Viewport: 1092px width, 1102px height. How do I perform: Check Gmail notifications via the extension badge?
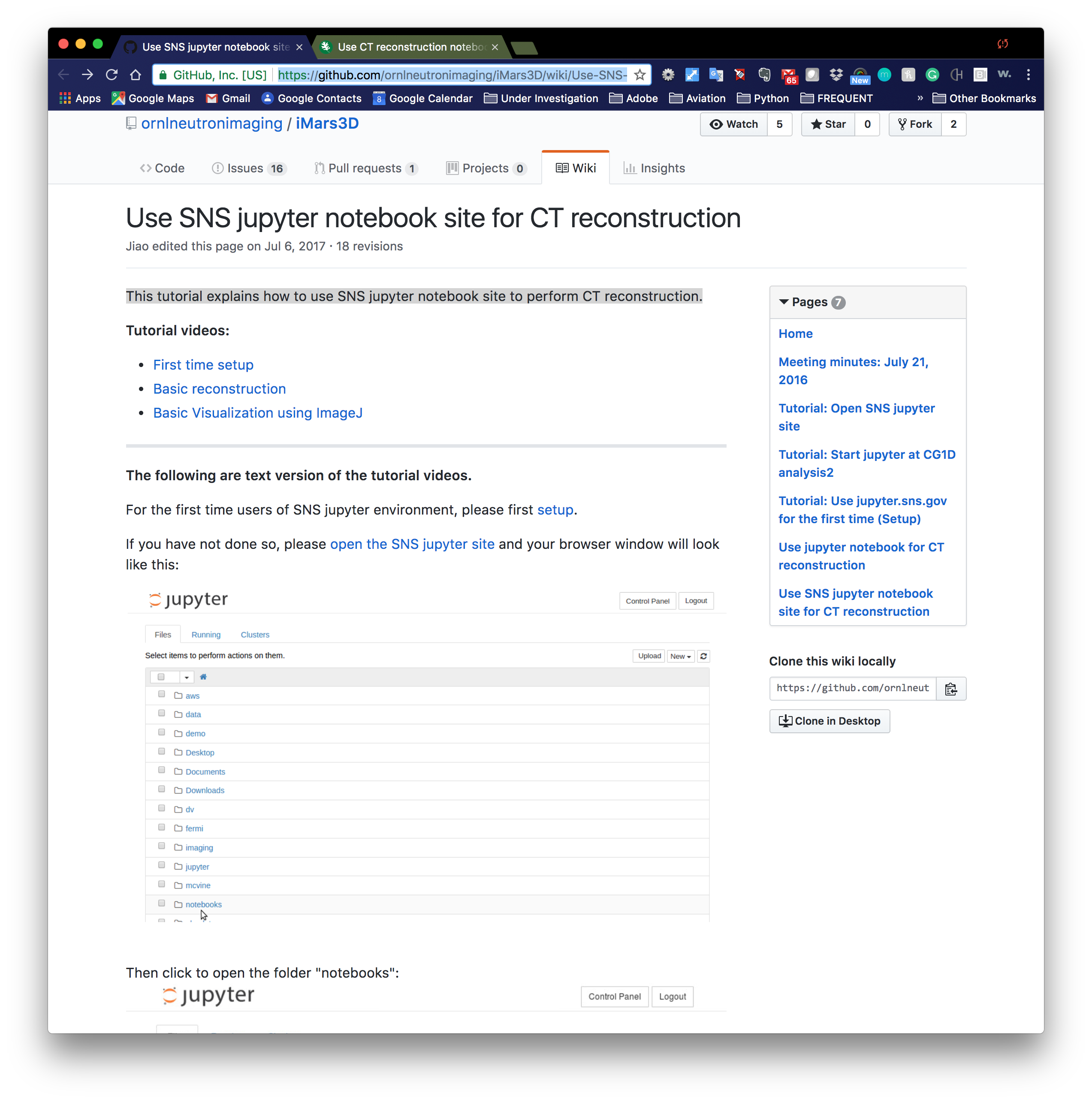[788, 75]
